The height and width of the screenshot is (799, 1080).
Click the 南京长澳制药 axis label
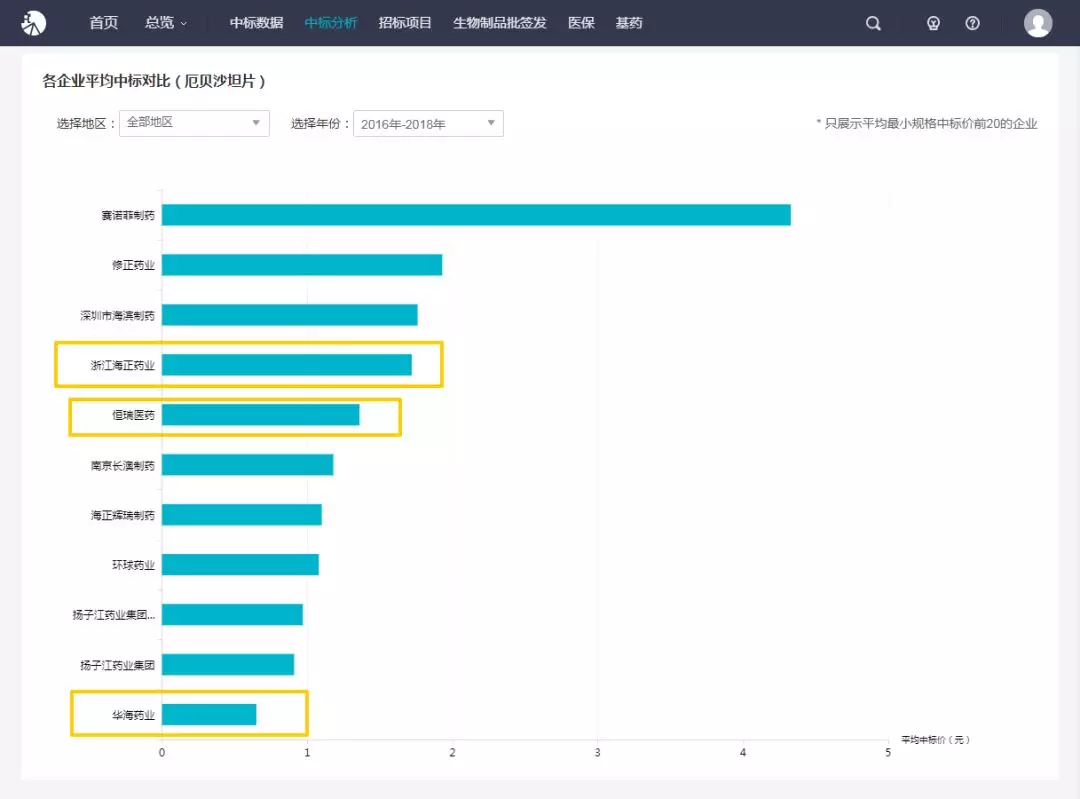coord(123,466)
